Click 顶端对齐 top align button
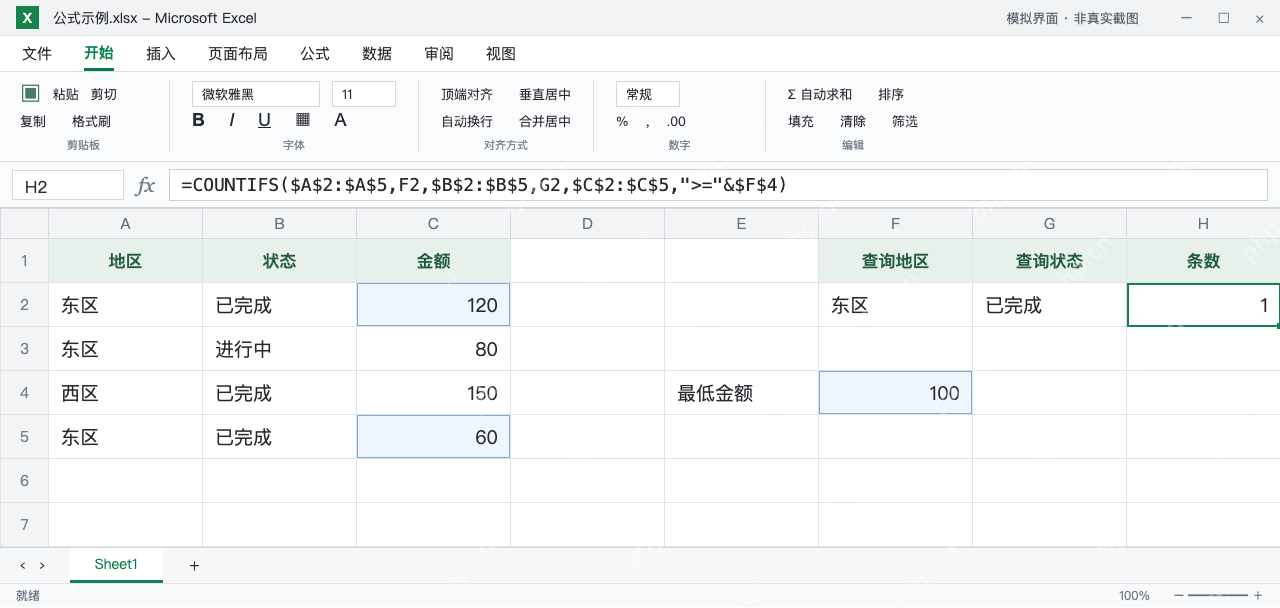This screenshot has height=608, width=1280. click(x=467, y=94)
